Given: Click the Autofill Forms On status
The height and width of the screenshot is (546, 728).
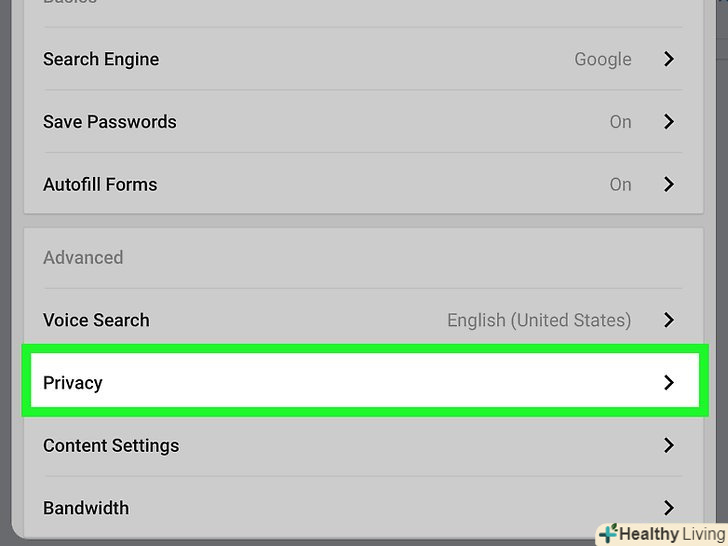Looking at the screenshot, I should point(620,185).
